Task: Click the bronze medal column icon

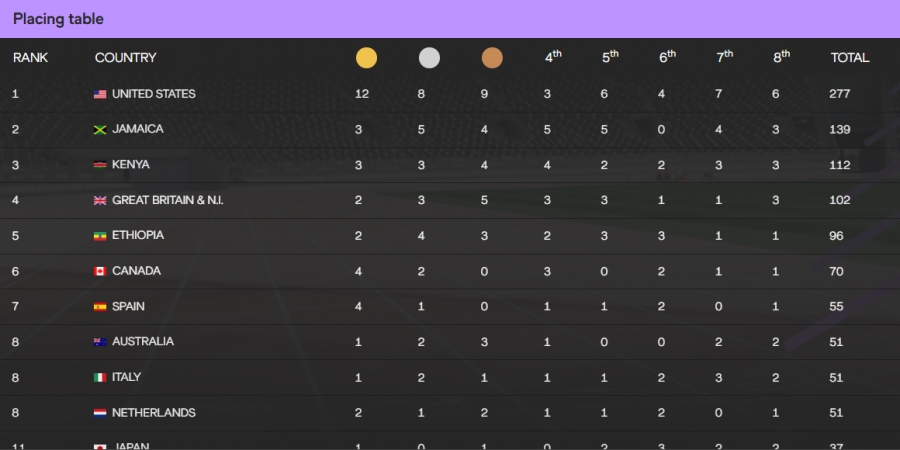Action: tap(492, 58)
